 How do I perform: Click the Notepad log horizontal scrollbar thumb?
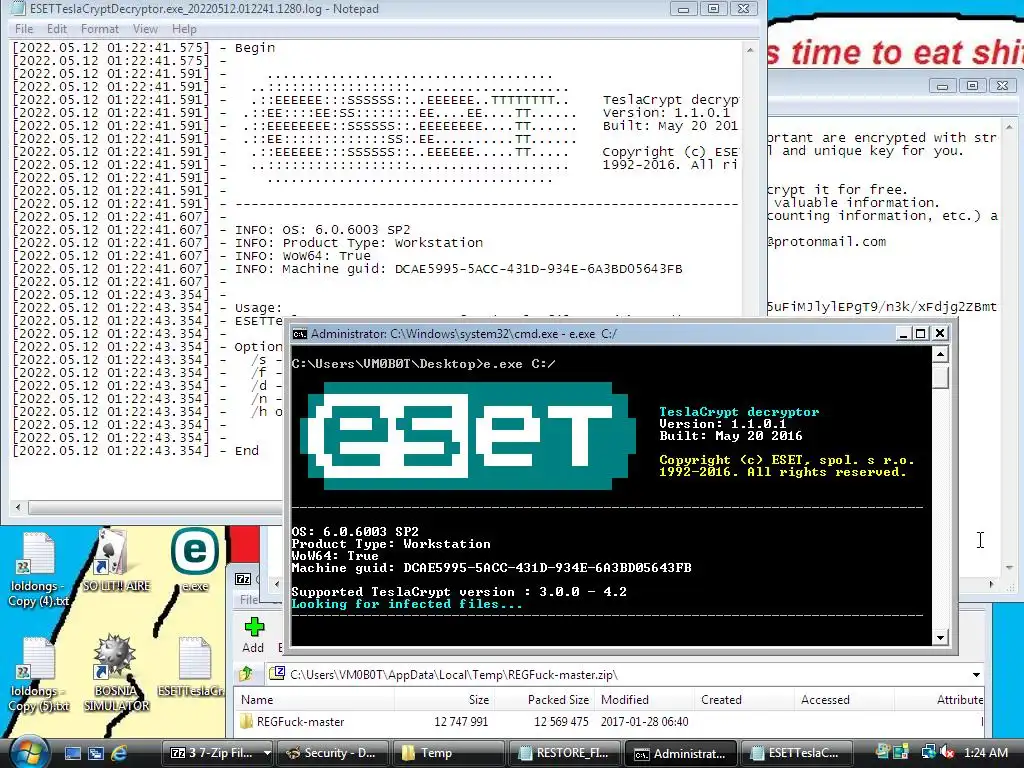(155, 507)
